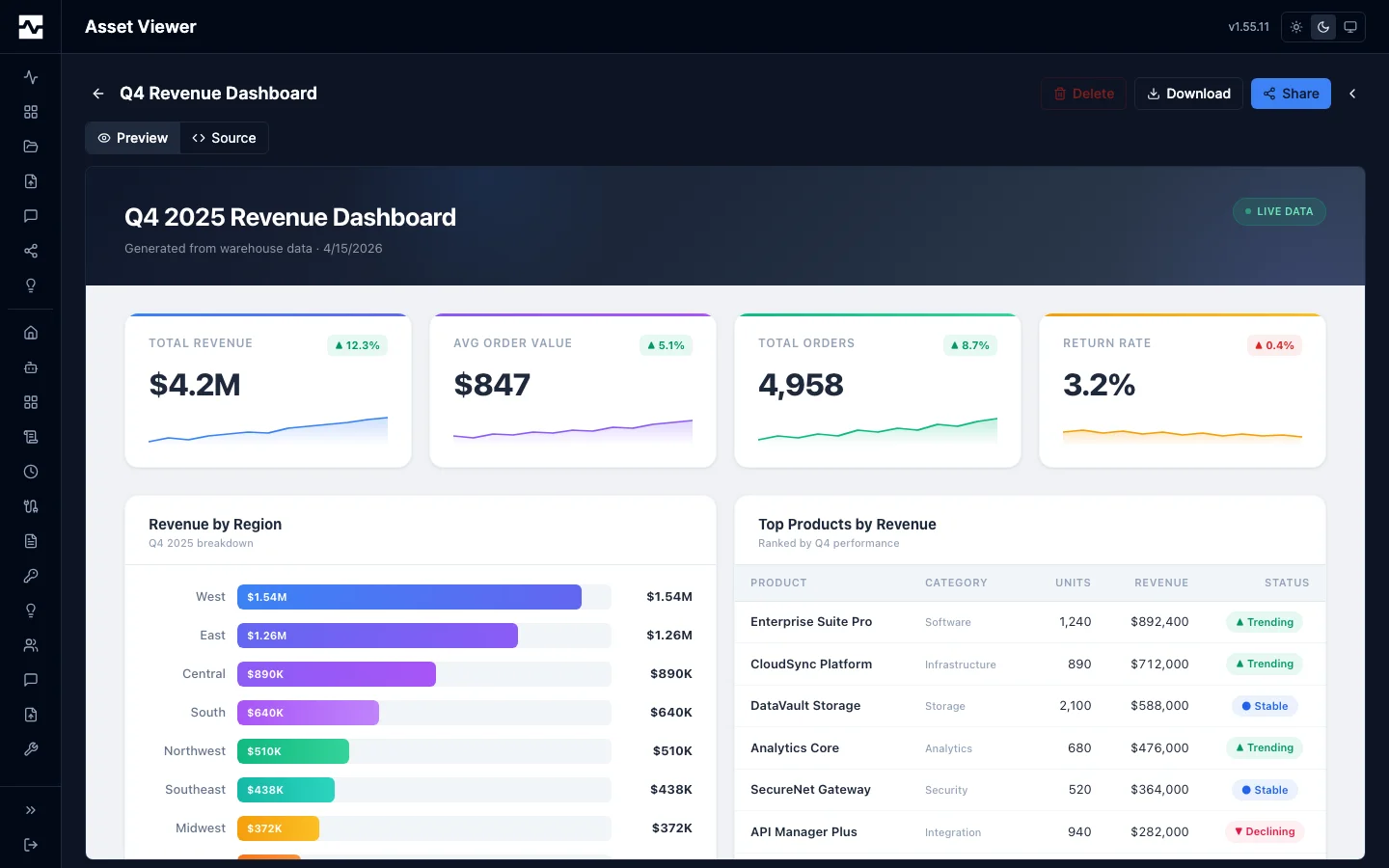Click the team members icon in the sidebar
Image resolution: width=1389 pixels, height=868 pixels.
(30, 645)
